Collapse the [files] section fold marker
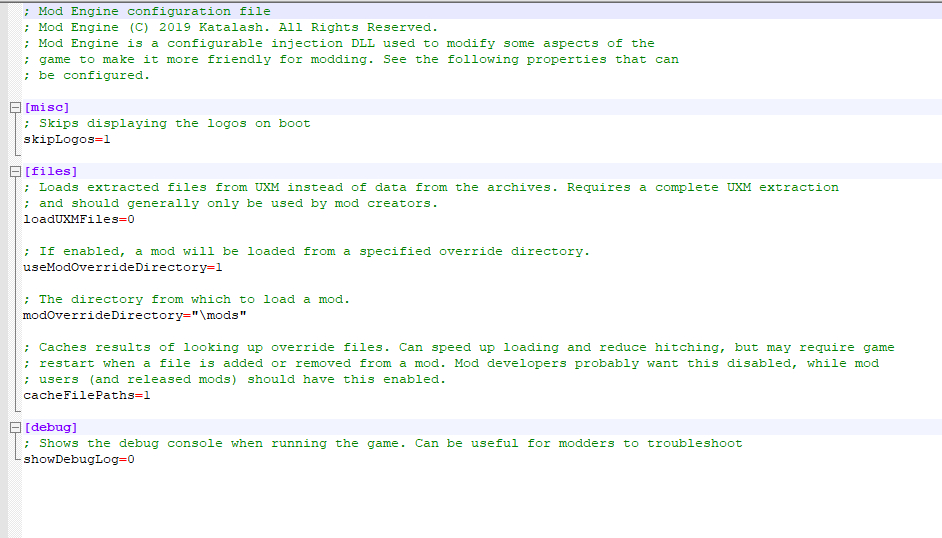 (14, 172)
